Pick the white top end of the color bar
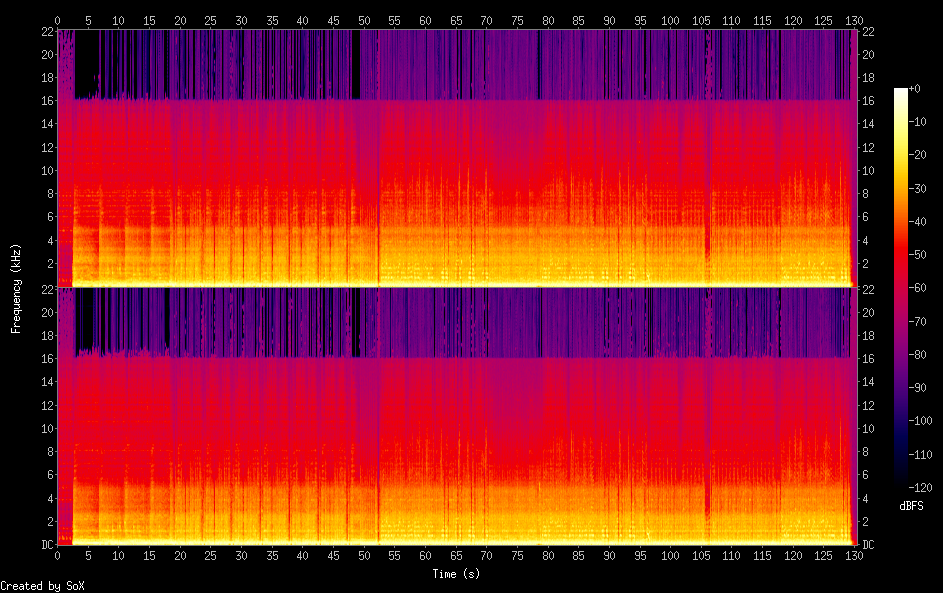The height and width of the screenshot is (593, 943). pos(901,92)
